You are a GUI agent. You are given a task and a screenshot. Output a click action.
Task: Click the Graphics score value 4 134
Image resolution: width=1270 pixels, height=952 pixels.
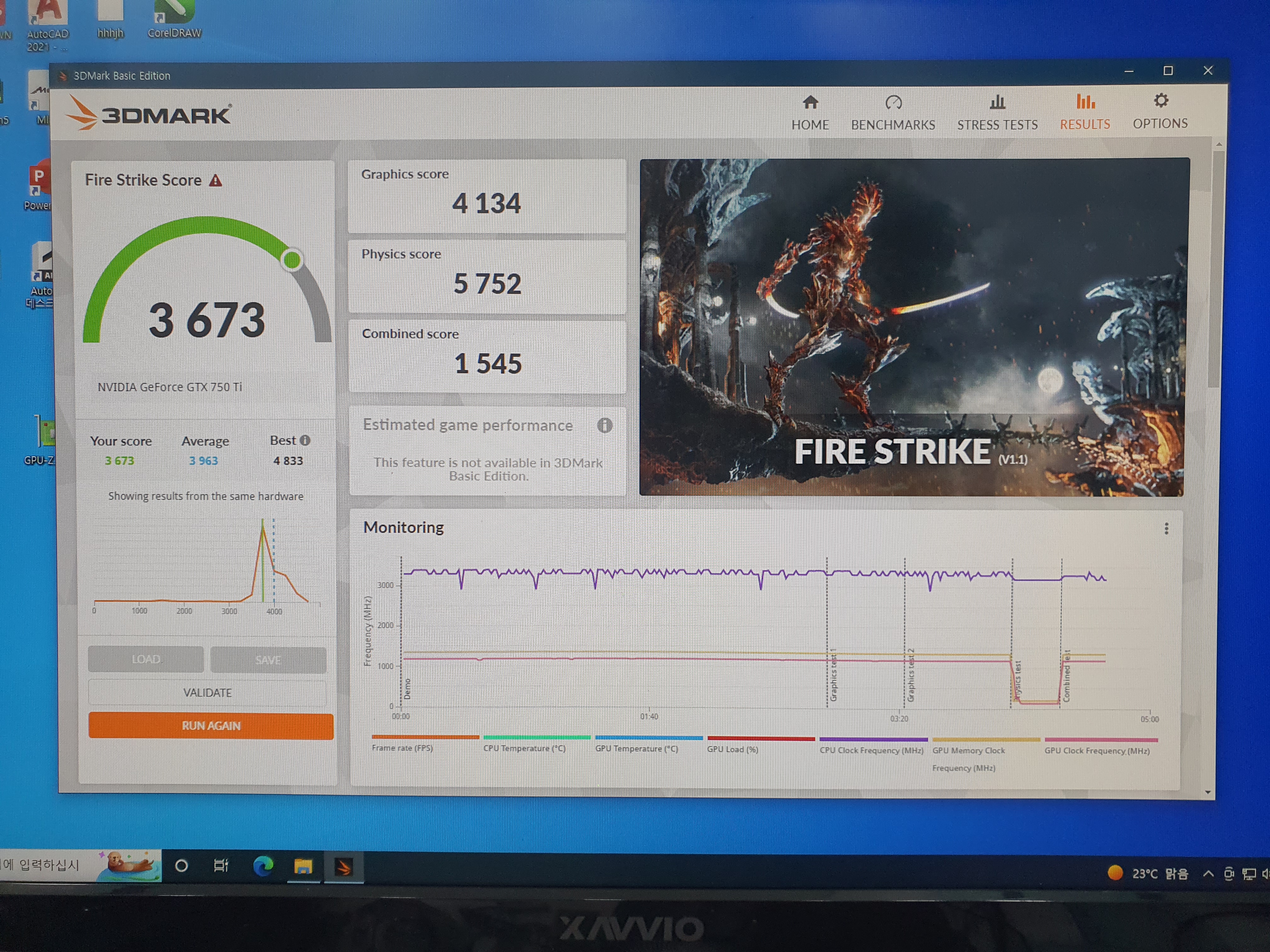coord(486,203)
